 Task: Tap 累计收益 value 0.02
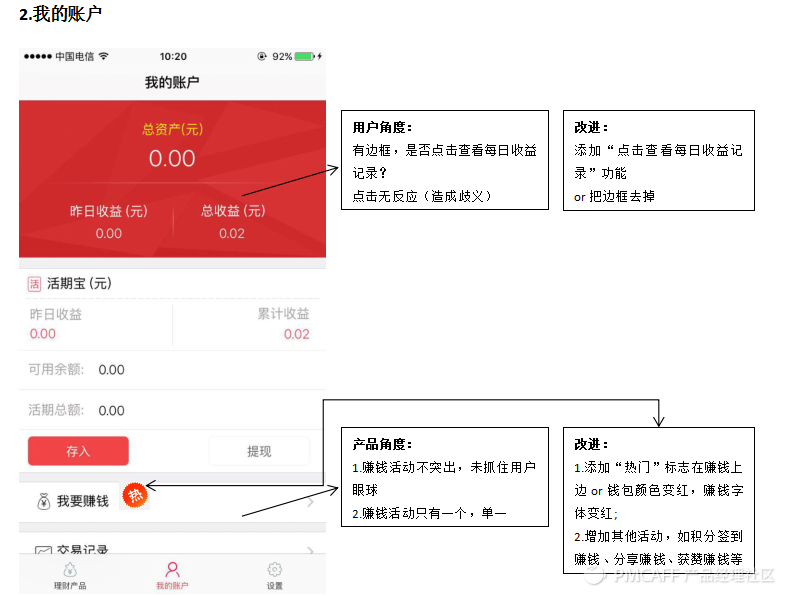tap(296, 334)
